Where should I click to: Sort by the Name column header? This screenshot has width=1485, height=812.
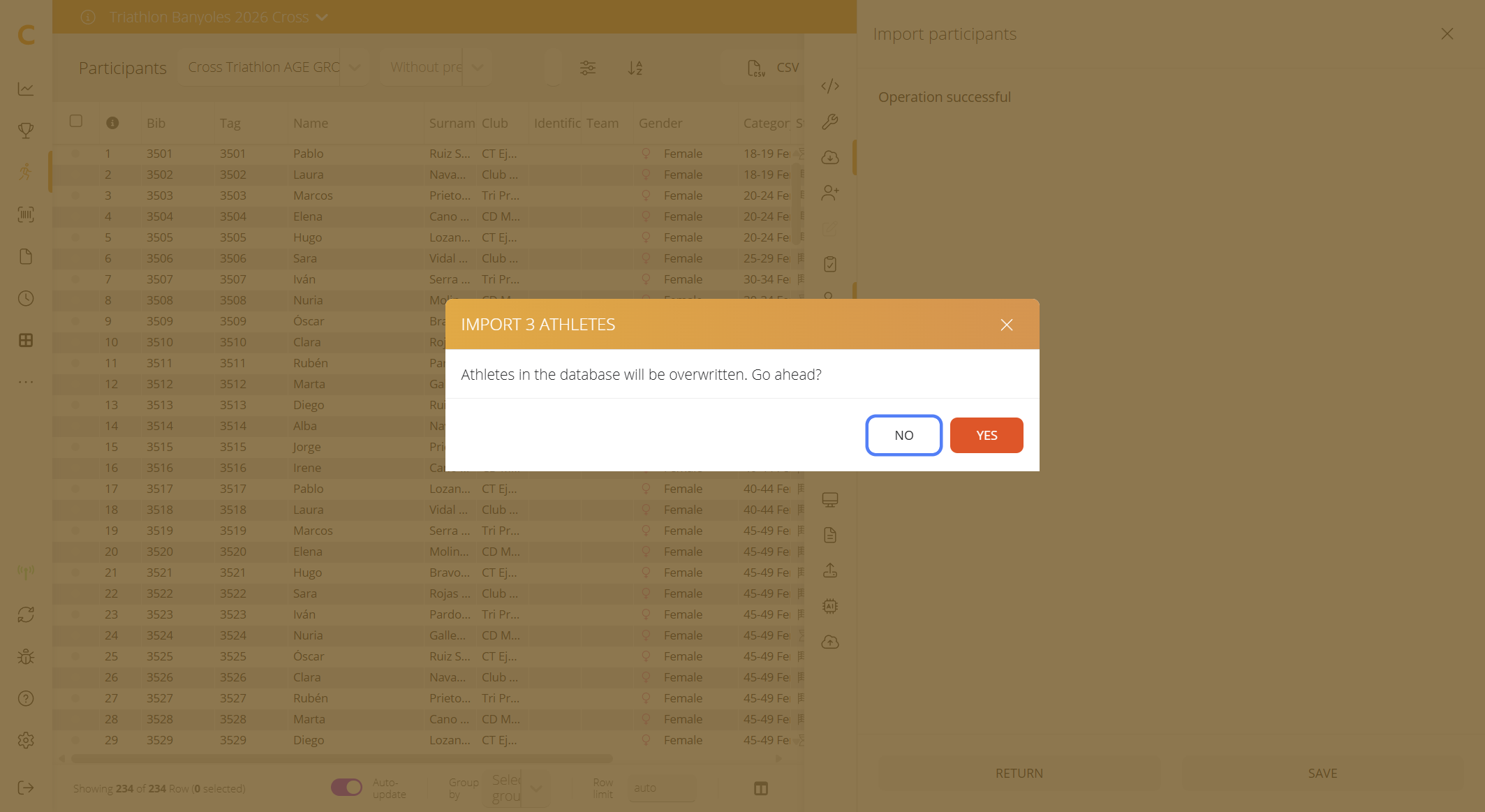click(311, 123)
